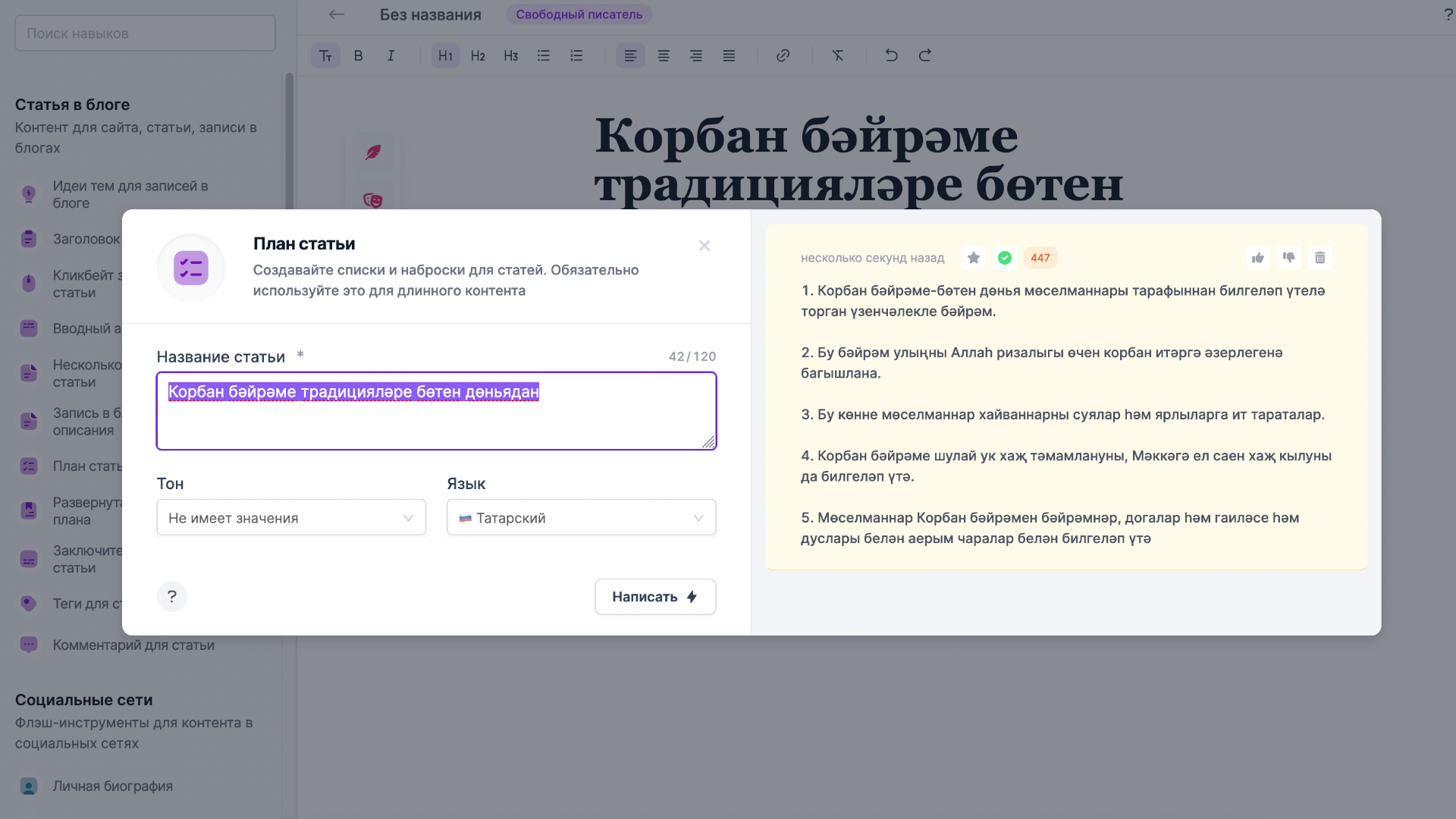The width and height of the screenshot is (1456, 819).
Task: Click generated point 1 about Корбан бәйрәме
Action: [x=1063, y=301]
